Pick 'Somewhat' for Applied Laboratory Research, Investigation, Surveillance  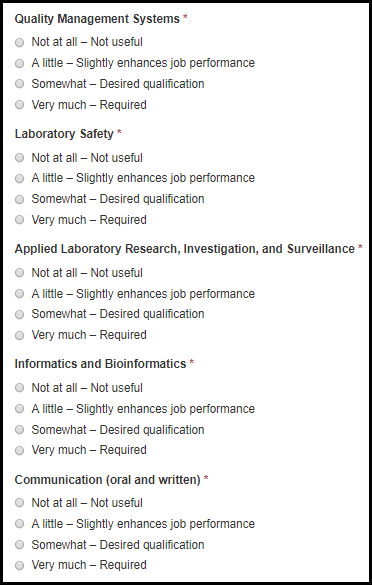pos(19,315)
